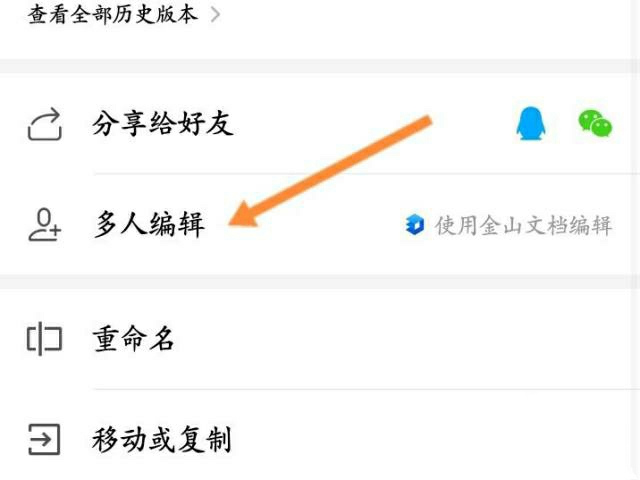Share via the QQ penguin icon

531,123
